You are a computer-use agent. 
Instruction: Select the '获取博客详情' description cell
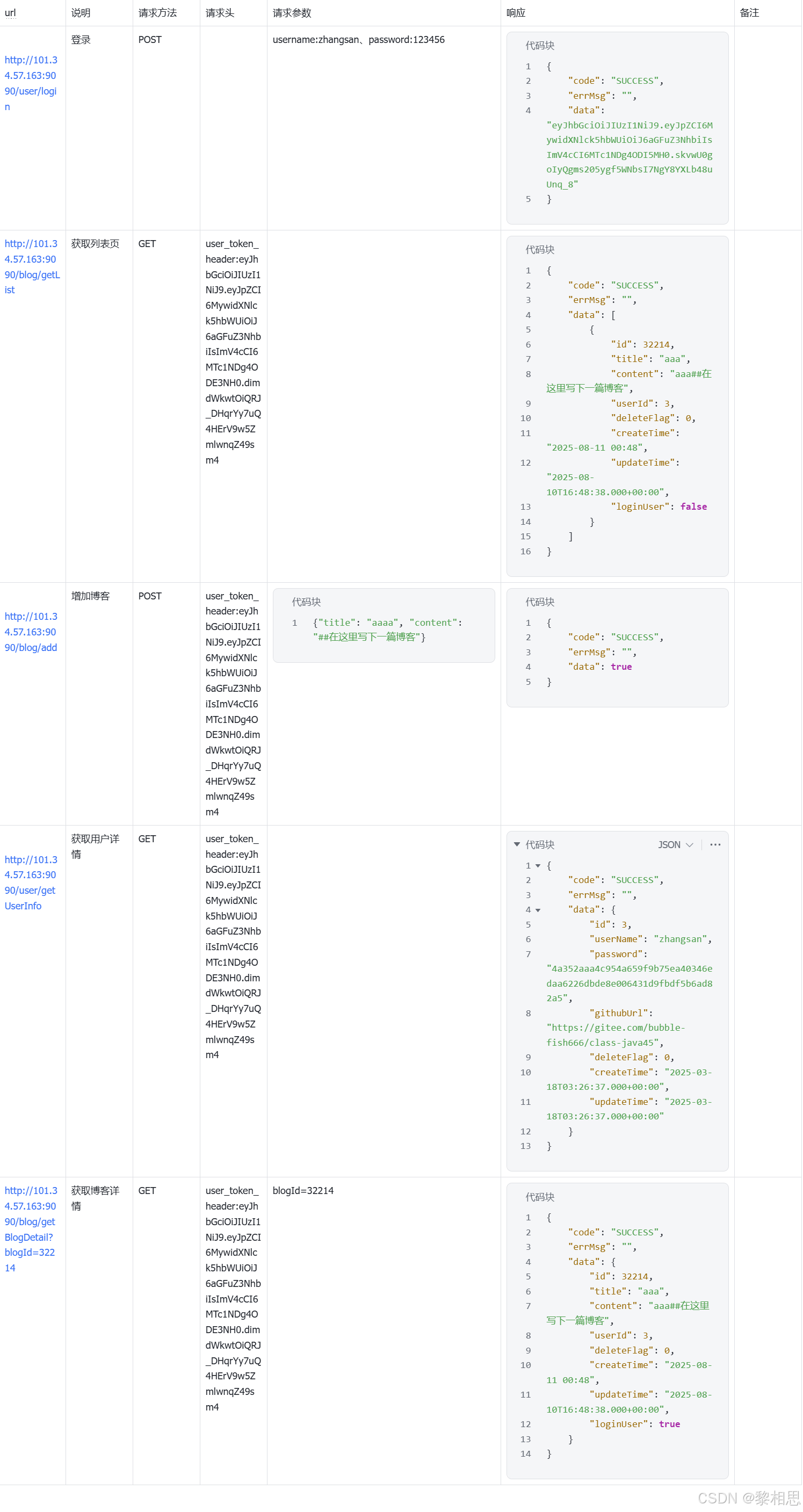95,1197
